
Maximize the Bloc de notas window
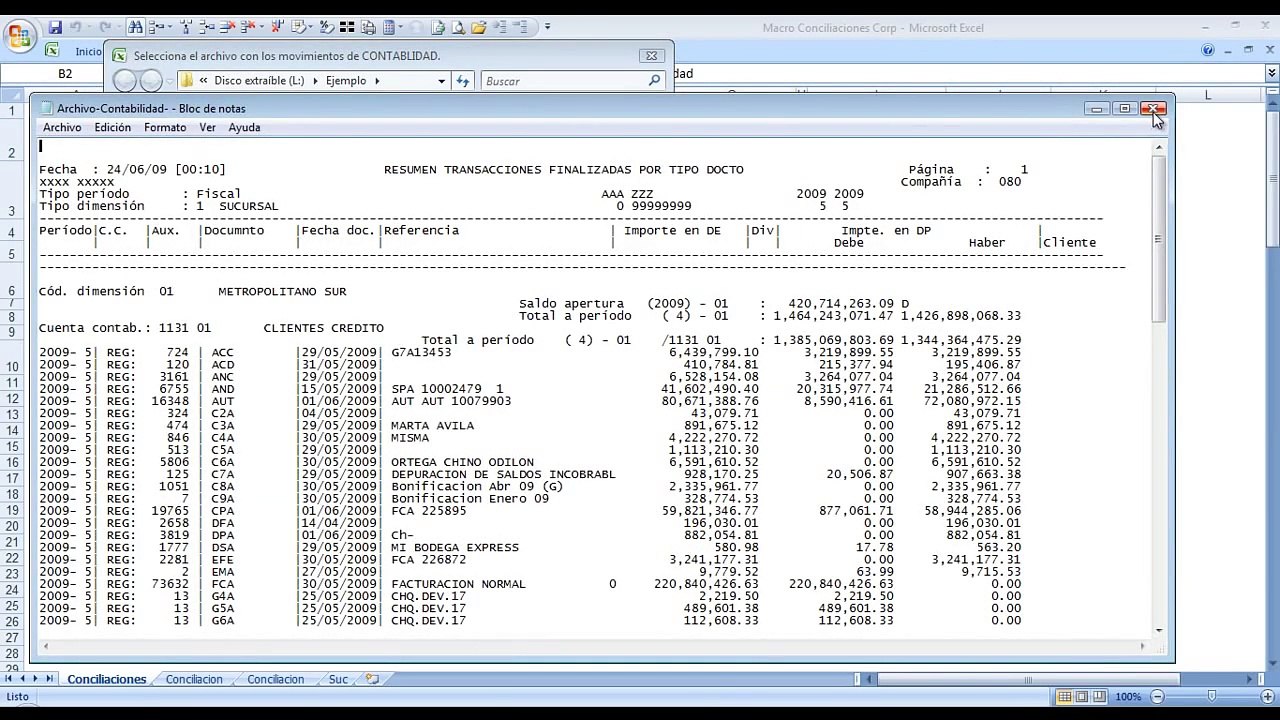(1125, 108)
